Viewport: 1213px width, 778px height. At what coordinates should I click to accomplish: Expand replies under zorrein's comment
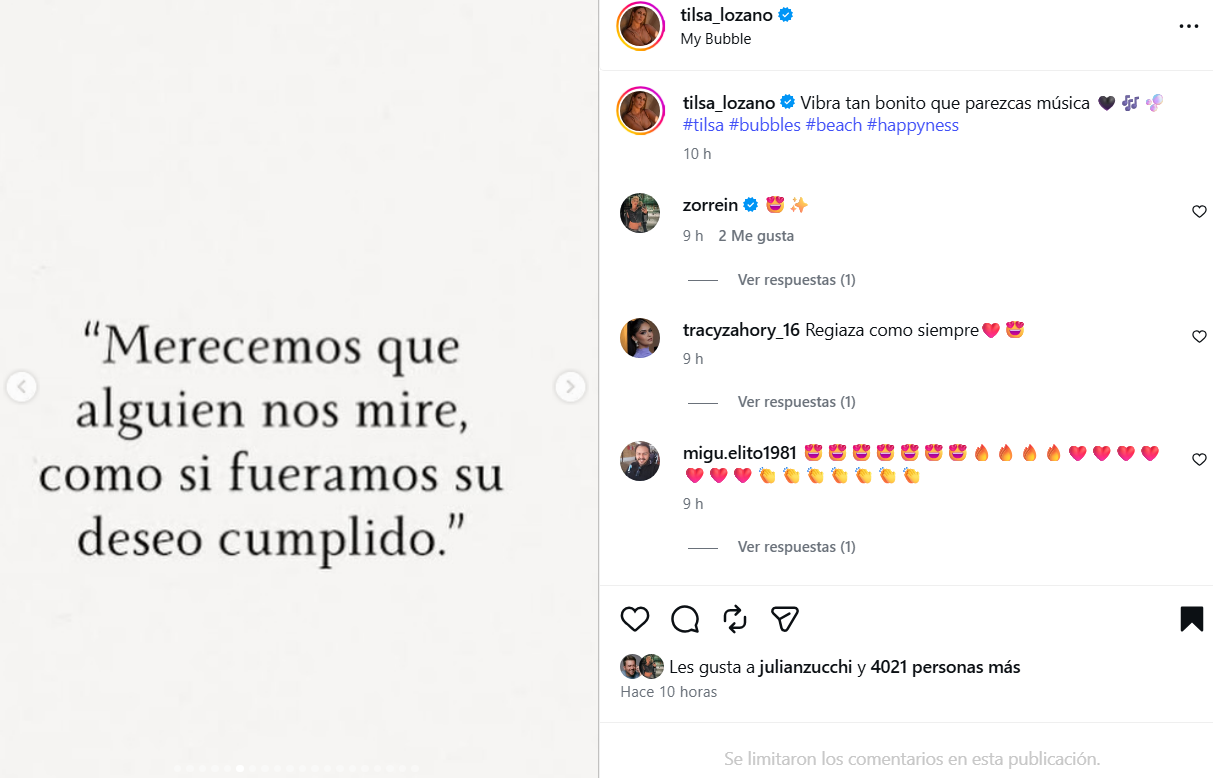[x=796, y=279]
